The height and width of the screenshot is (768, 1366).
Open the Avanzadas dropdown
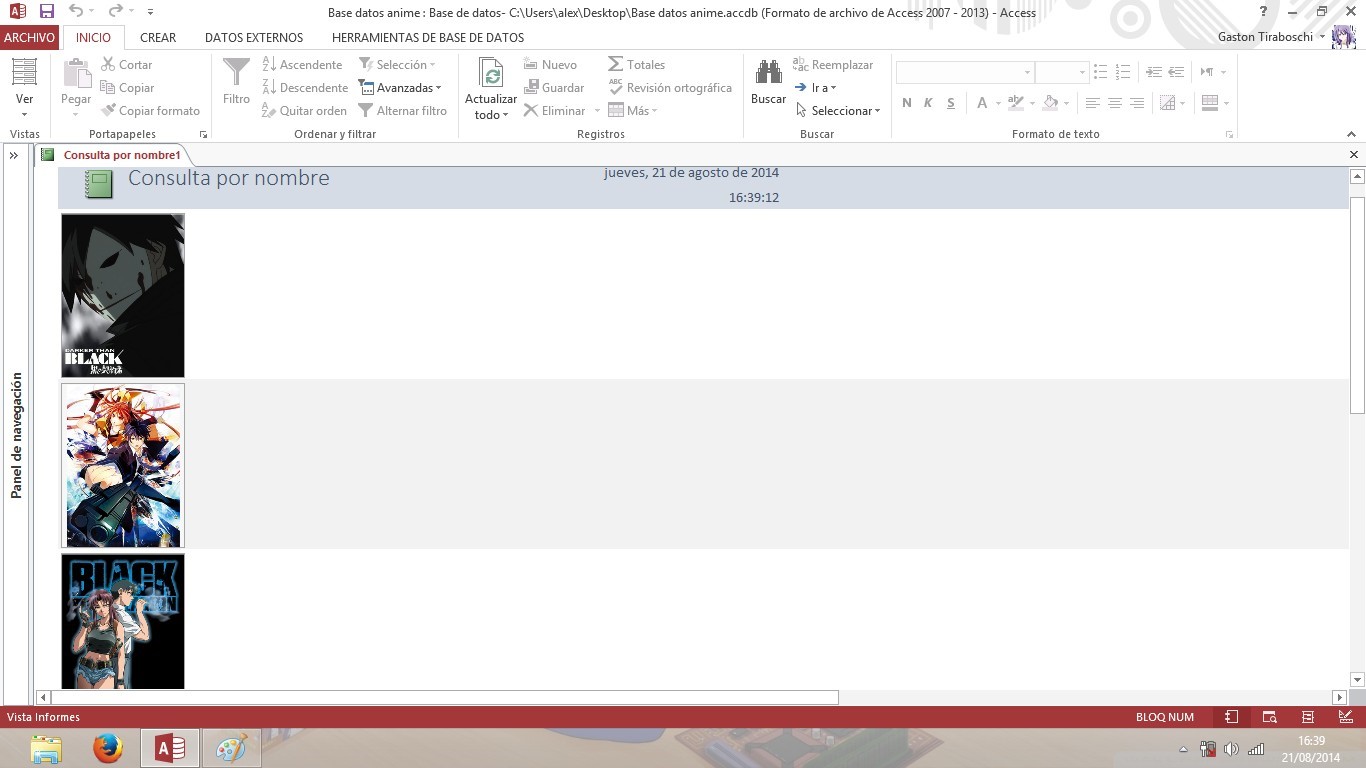[400, 87]
